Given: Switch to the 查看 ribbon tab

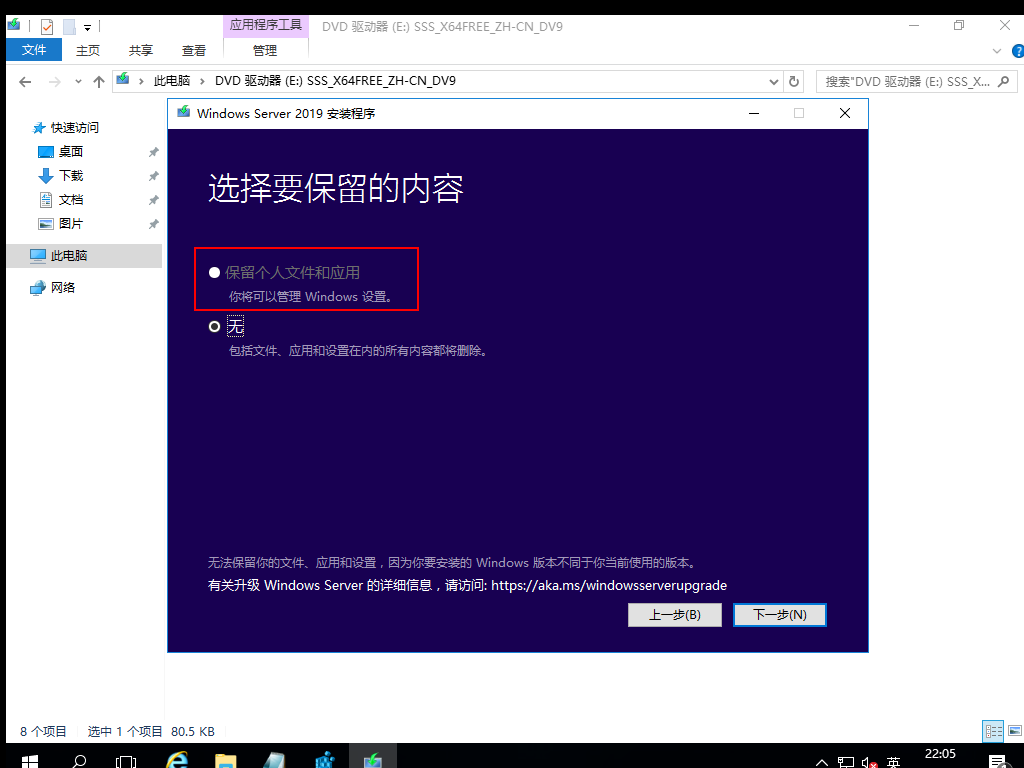Looking at the screenshot, I should click(193, 48).
